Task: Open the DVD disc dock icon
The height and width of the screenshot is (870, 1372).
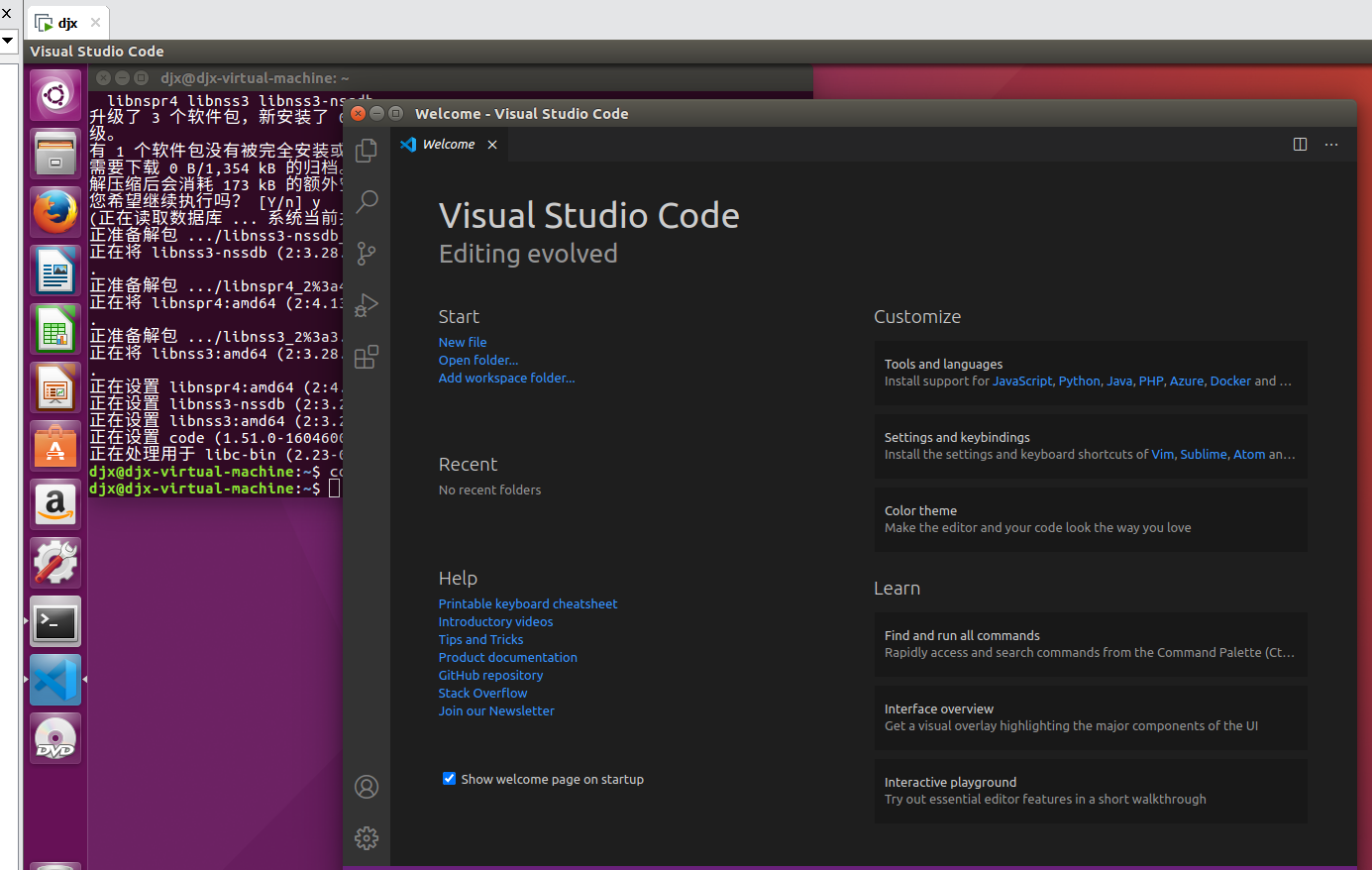Action: [x=55, y=738]
